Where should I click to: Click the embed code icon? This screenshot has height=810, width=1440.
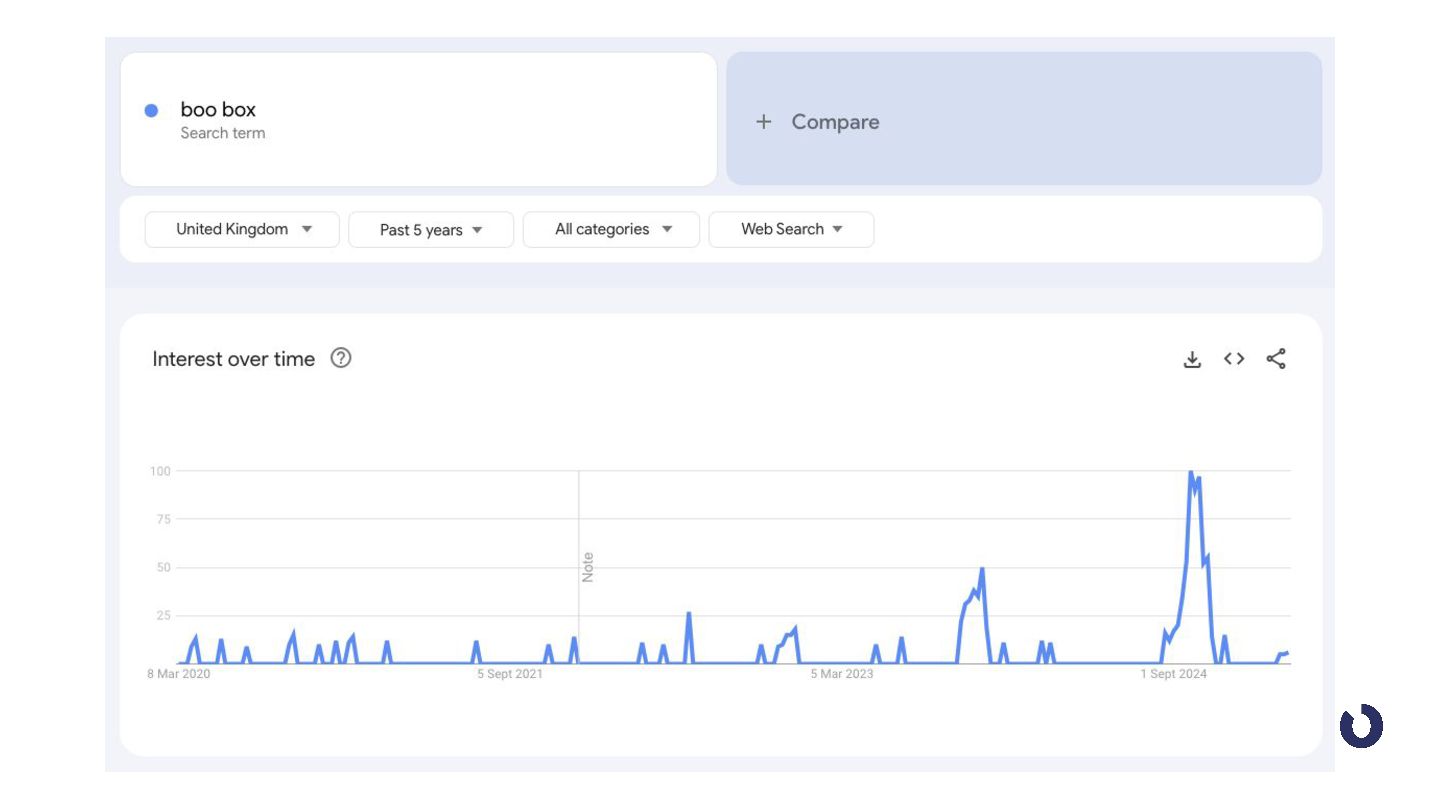(x=1234, y=359)
